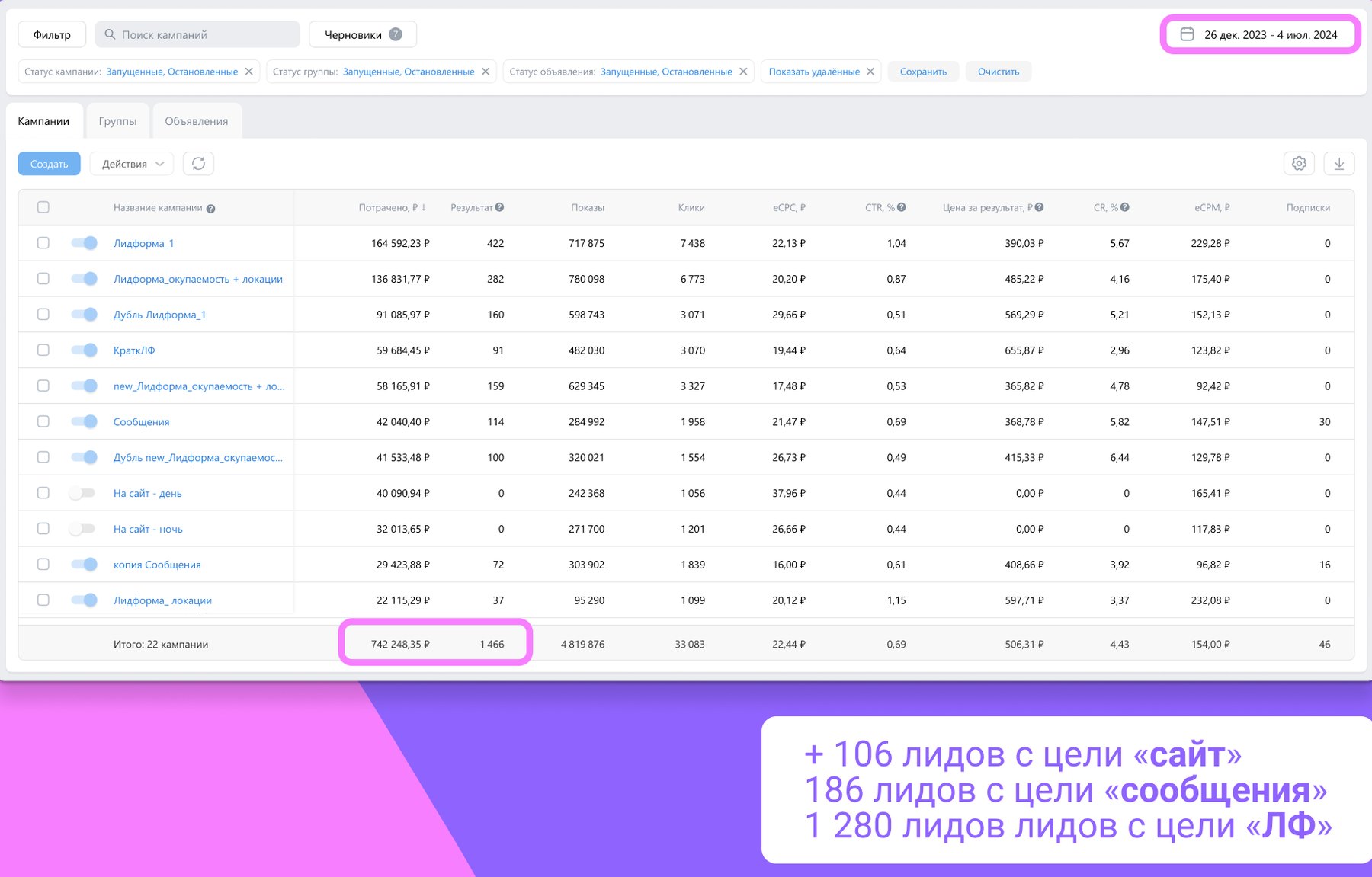
Task: Show help for «Название кампании» column
Action: pyautogui.click(x=210, y=209)
